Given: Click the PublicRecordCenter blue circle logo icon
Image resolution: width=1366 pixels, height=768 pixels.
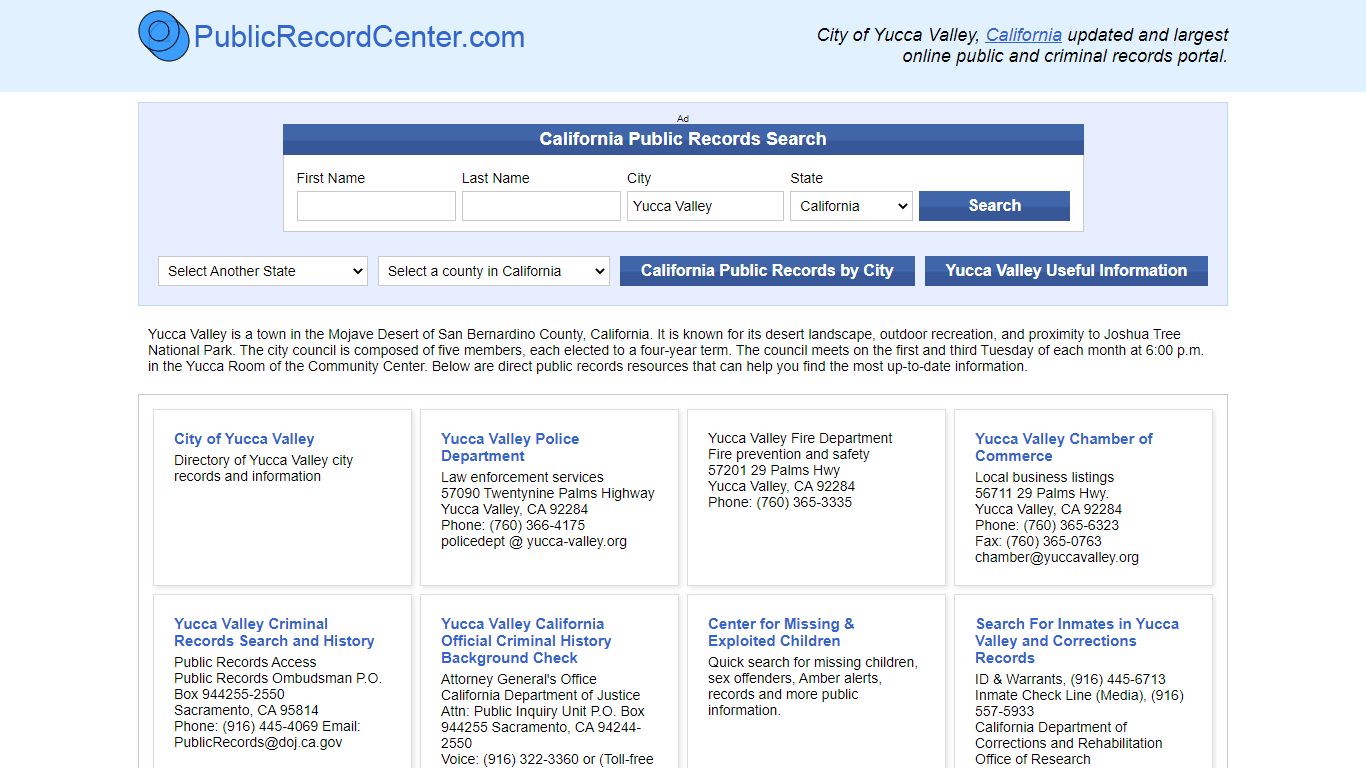Looking at the screenshot, I should coord(164,36).
